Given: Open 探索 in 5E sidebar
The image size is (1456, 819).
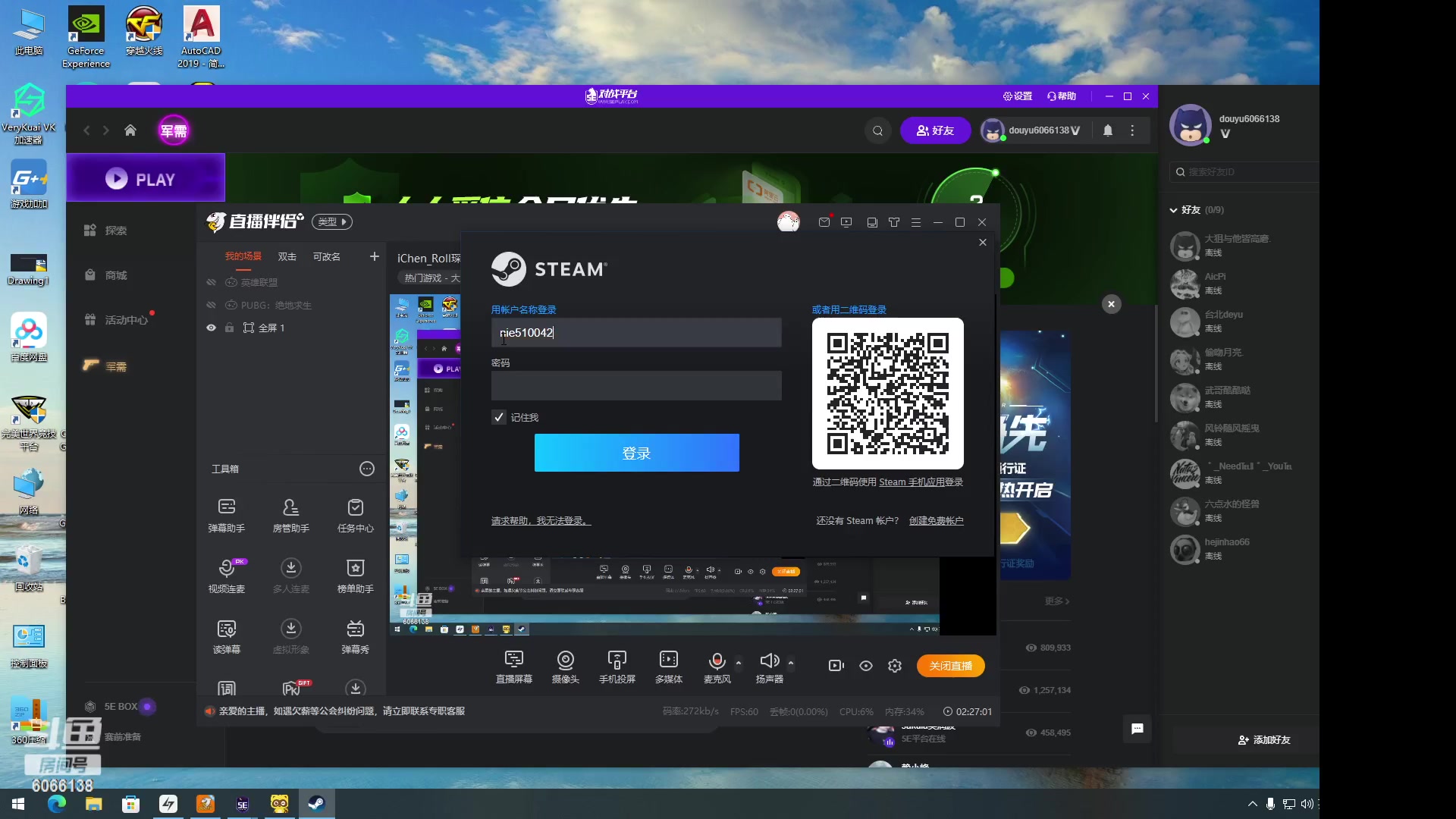Looking at the screenshot, I should coord(106,231).
